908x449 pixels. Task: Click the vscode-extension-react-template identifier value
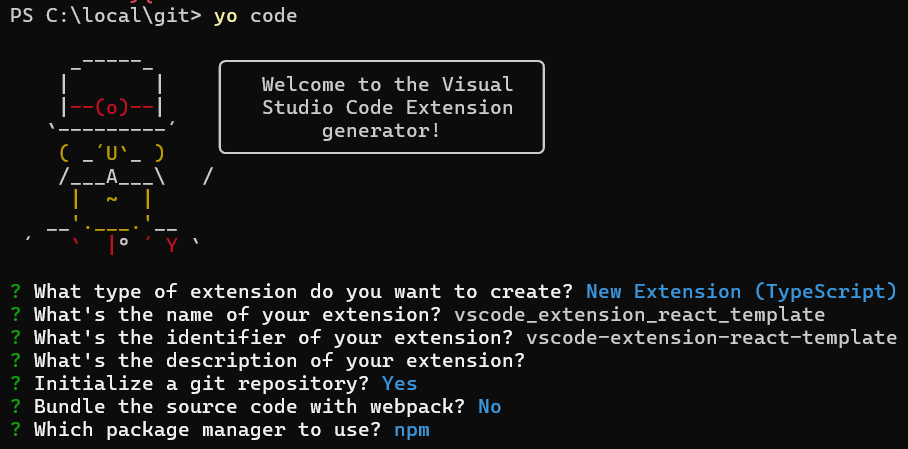pyautogui.click(x=712, y=338)
